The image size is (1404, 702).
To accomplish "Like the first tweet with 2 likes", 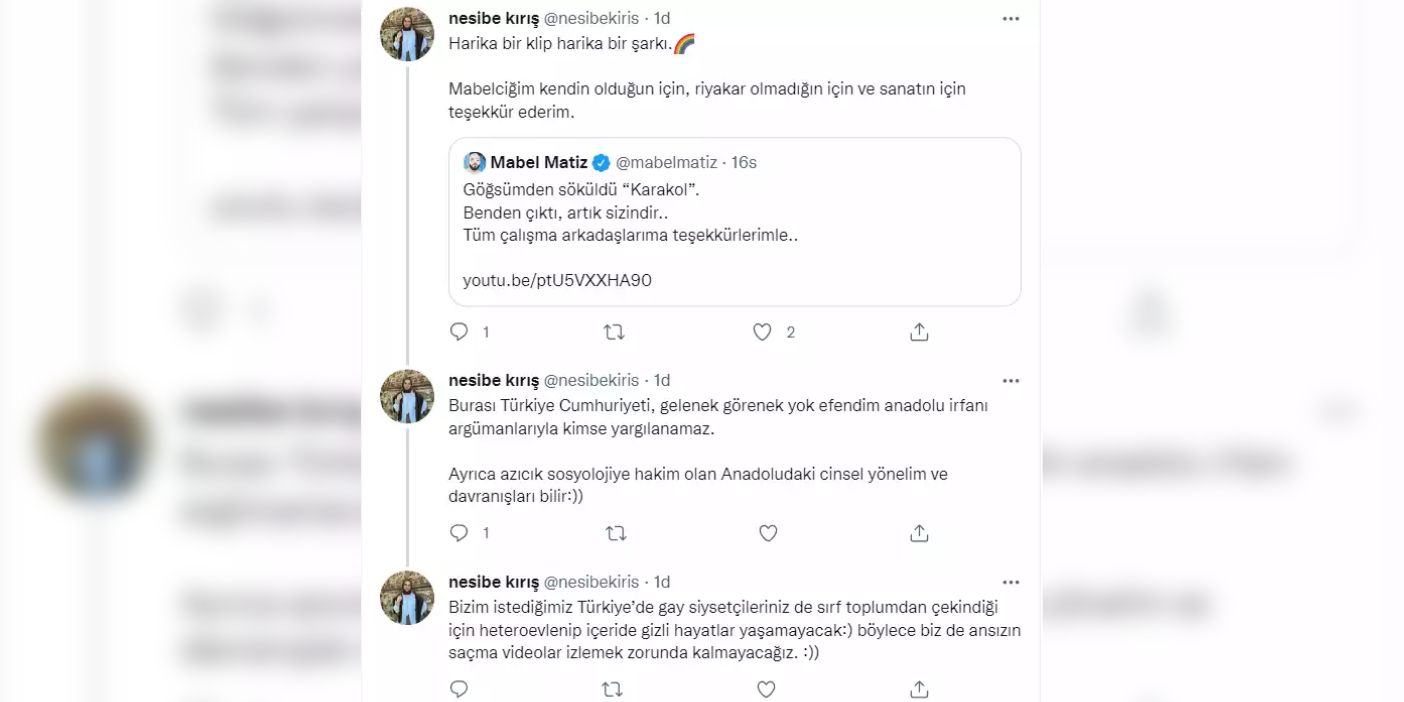I will click(x=763, y=332).
